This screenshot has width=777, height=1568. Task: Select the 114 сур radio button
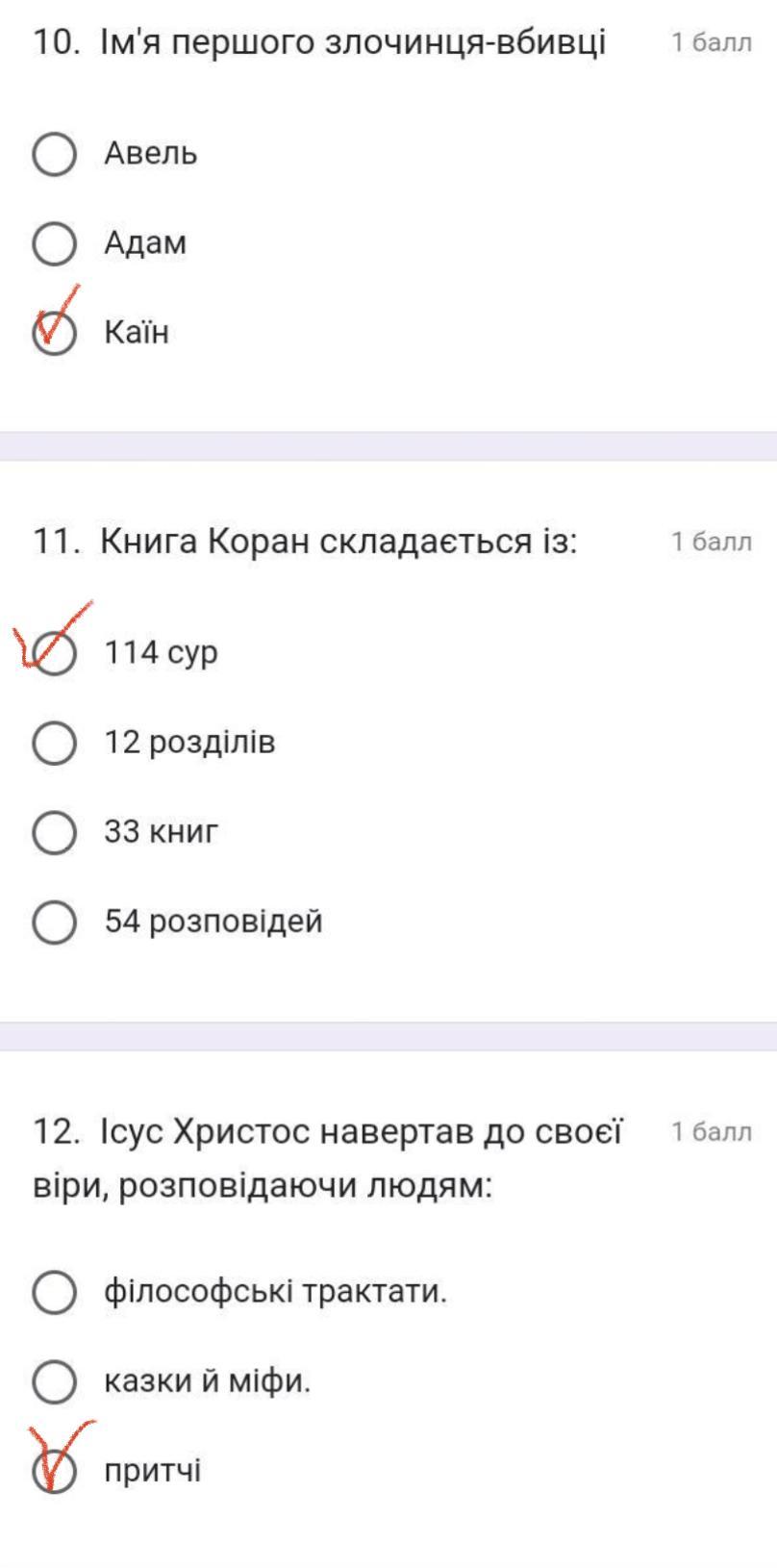(x=54, y=652)
